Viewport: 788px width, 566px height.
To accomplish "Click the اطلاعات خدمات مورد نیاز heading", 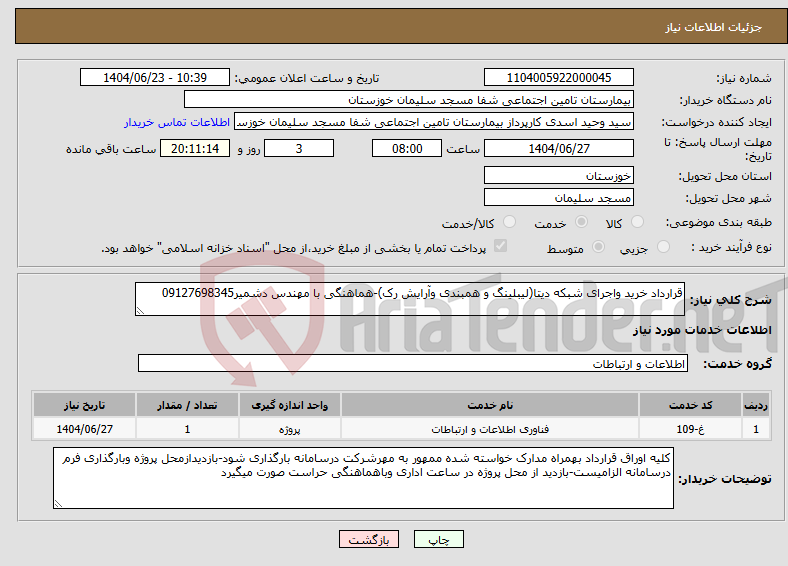I will point(702,330).
